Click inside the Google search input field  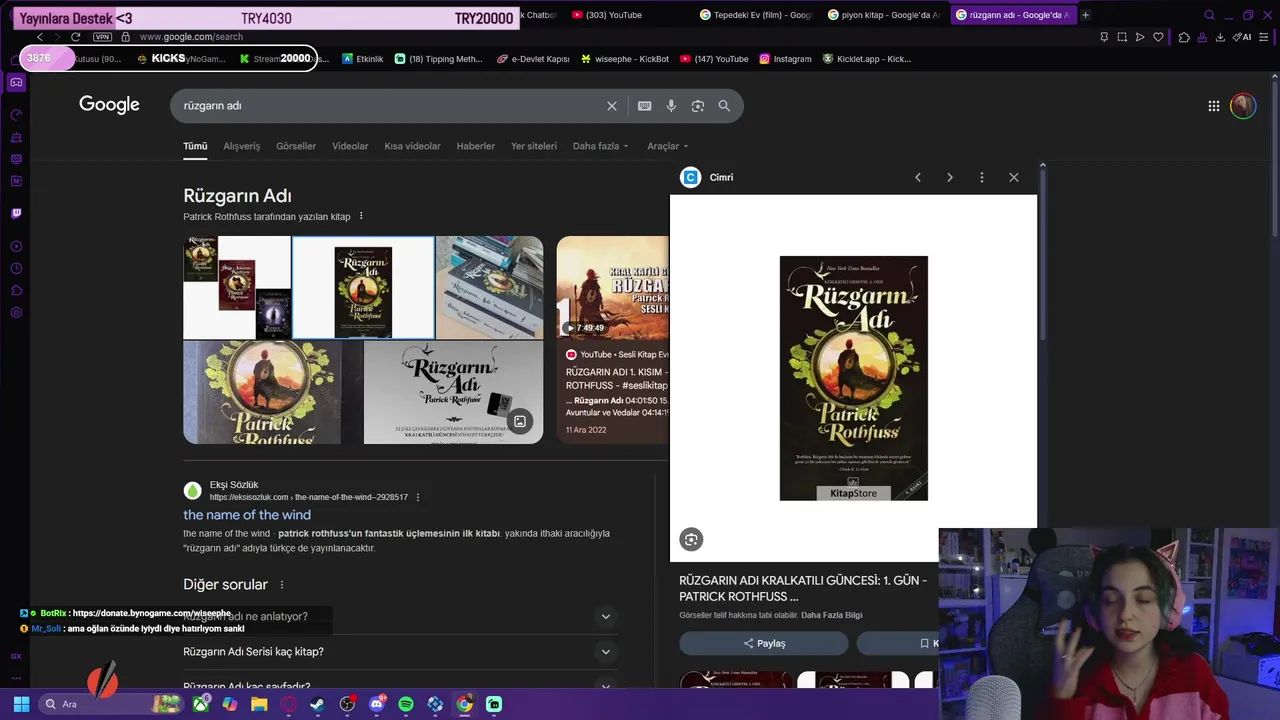390,106
